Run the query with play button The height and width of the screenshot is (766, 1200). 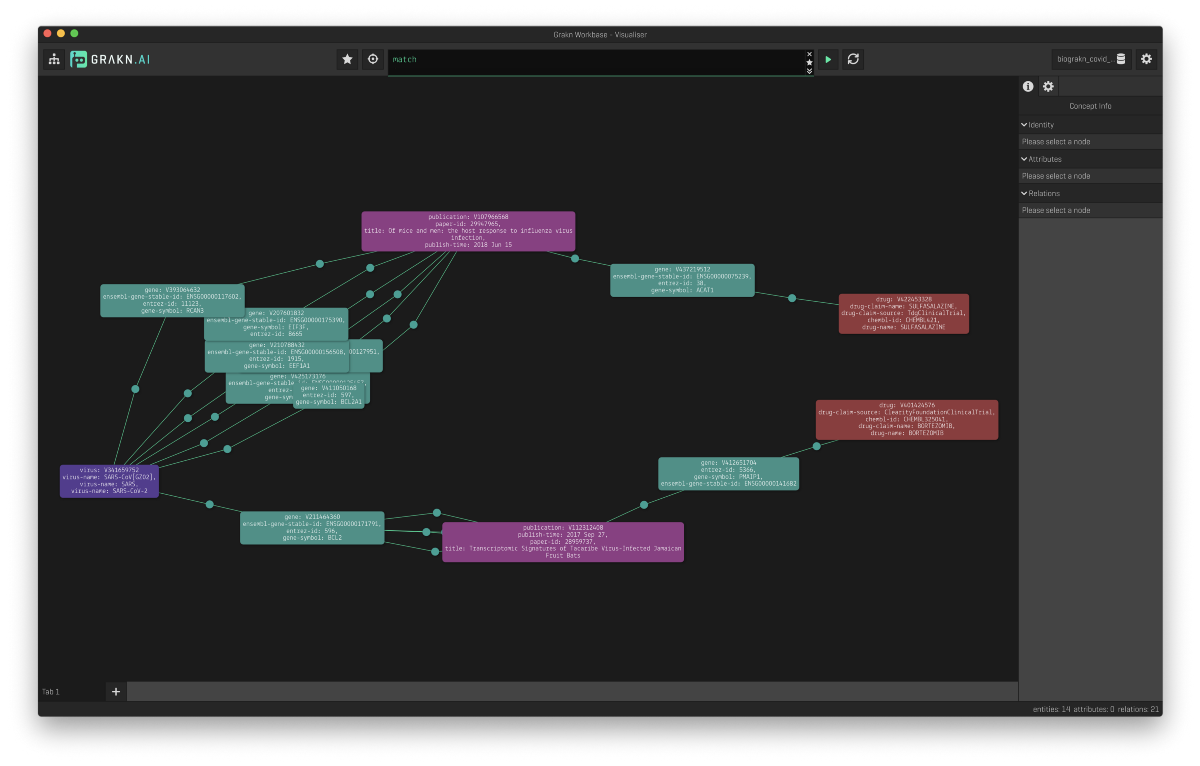coord(828,59)
